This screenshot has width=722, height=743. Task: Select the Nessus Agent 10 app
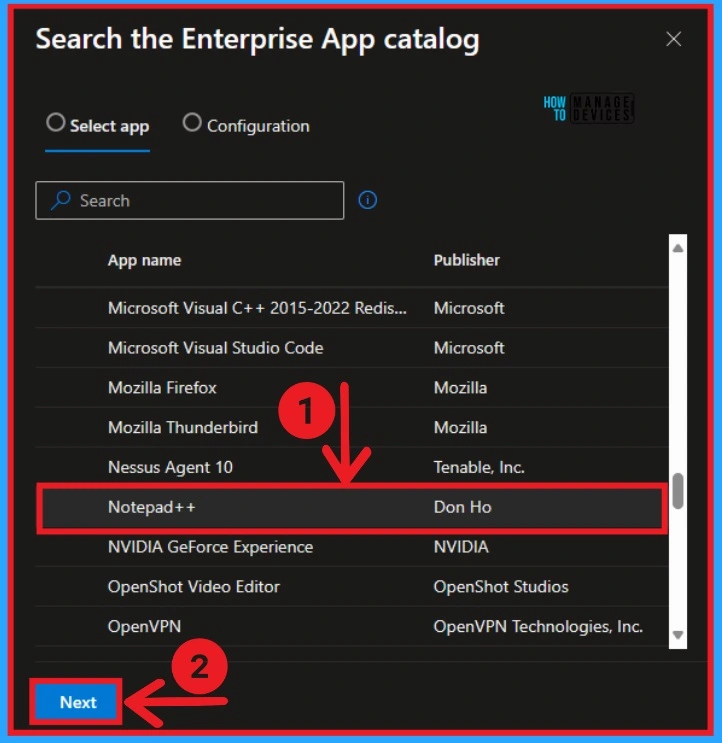click(352, 467)
